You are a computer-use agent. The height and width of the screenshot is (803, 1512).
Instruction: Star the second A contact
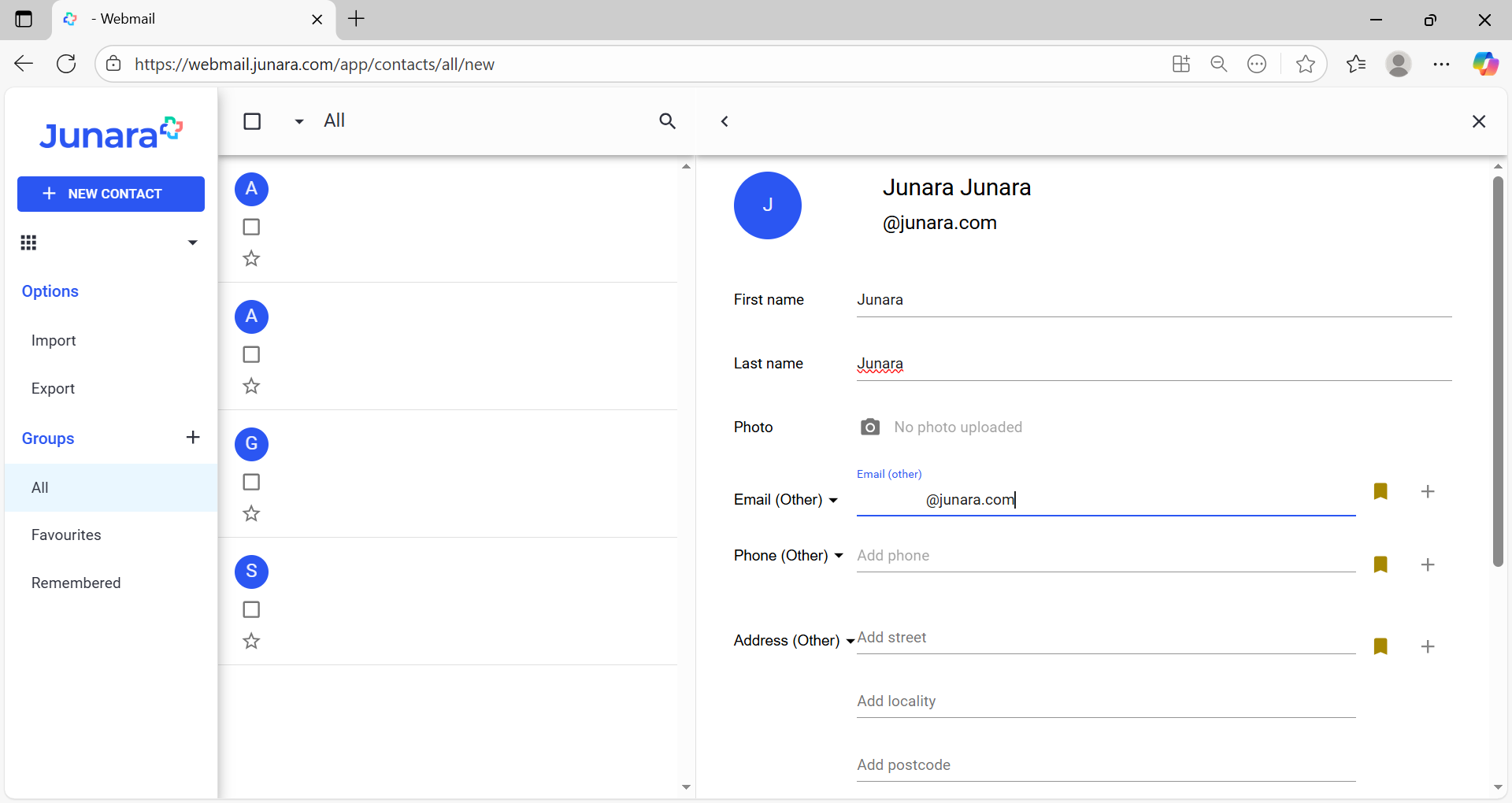pos(251,386)
